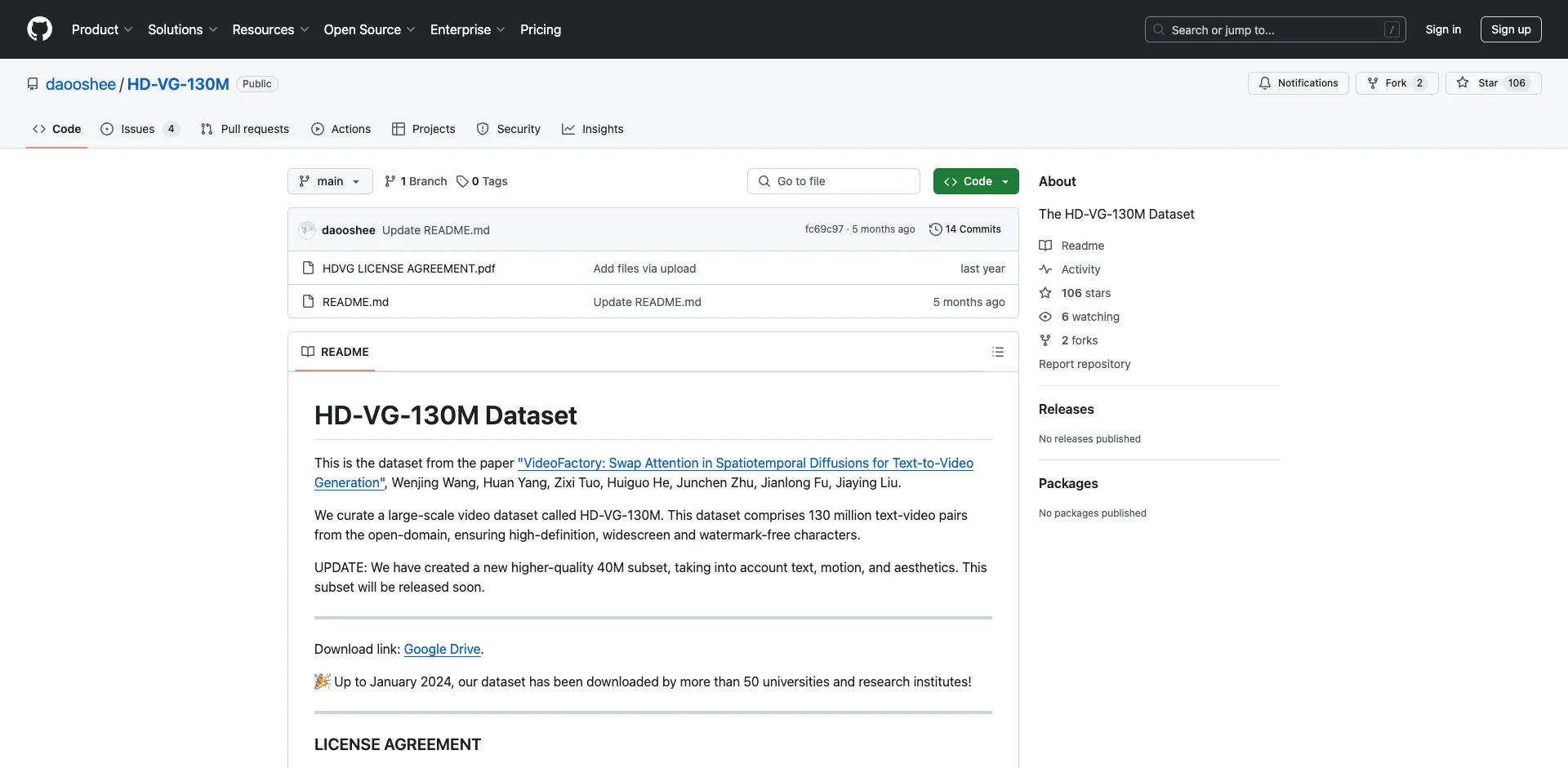This screenshot has width=1568, height=768.
Task: Open the Update README.md latest commit message
Action: tap(436, 230)
